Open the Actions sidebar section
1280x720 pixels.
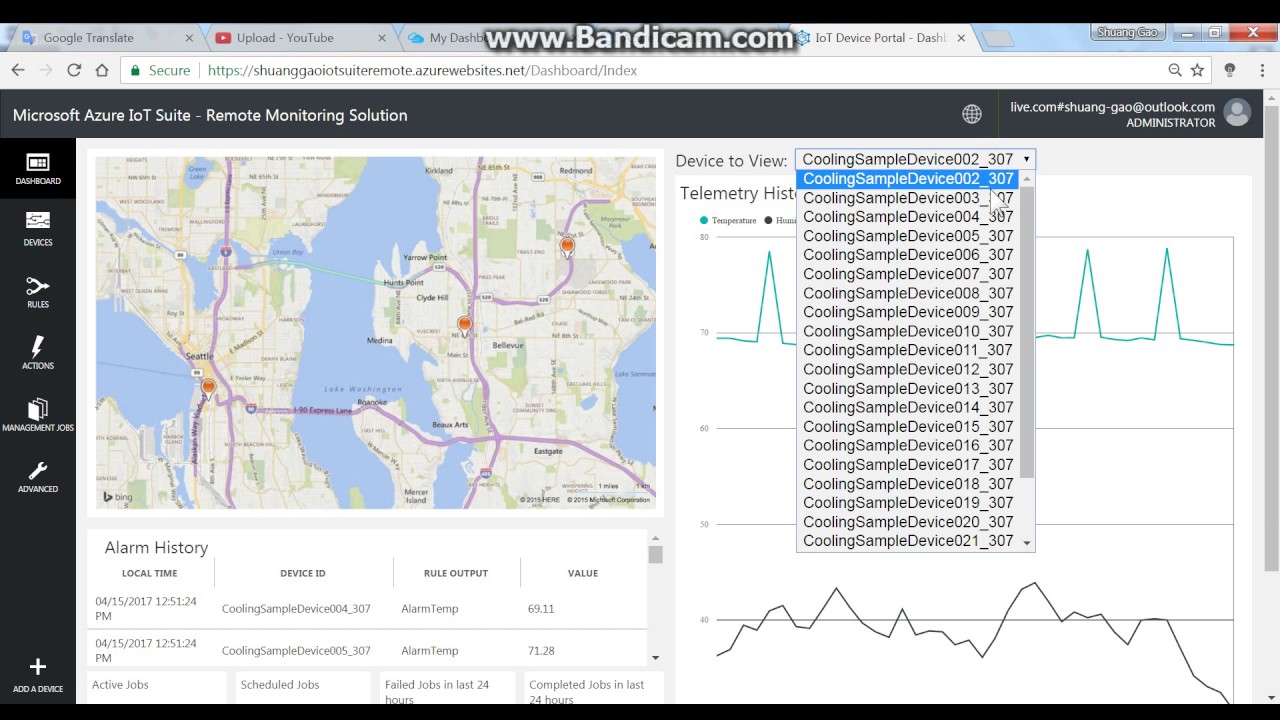(37, 353)
